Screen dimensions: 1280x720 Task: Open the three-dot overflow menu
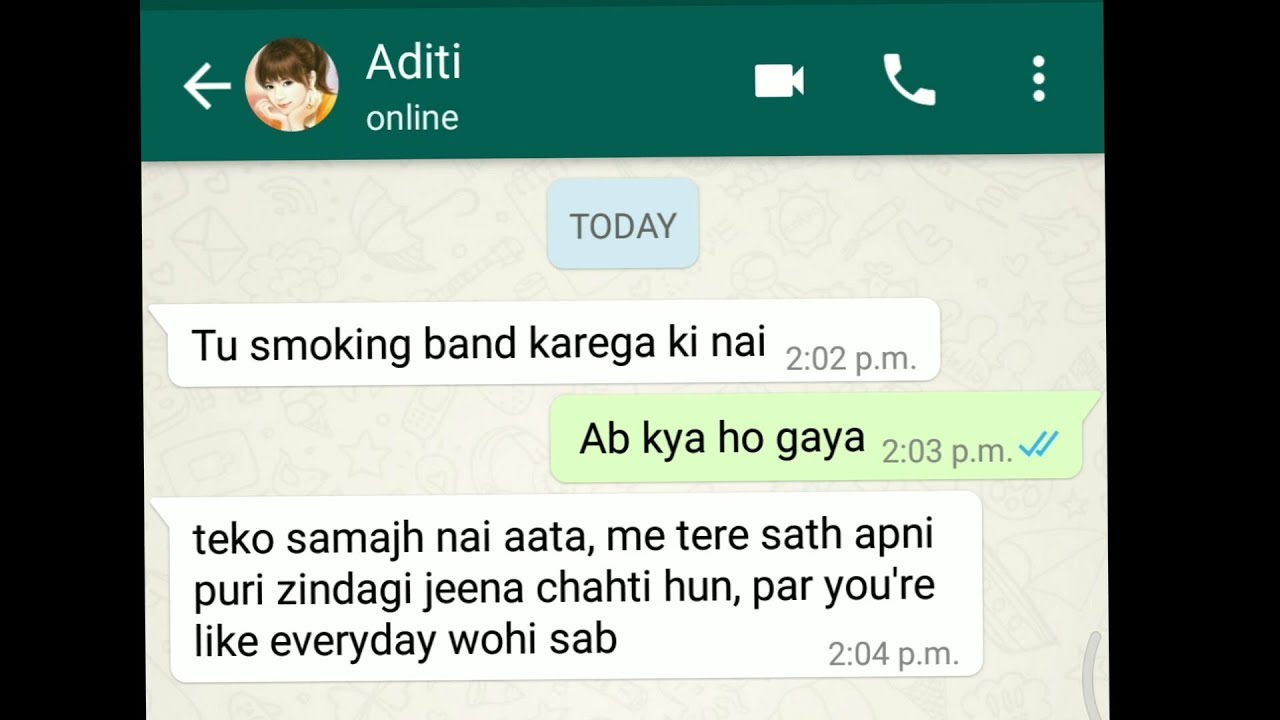(x=1039, y=79)
